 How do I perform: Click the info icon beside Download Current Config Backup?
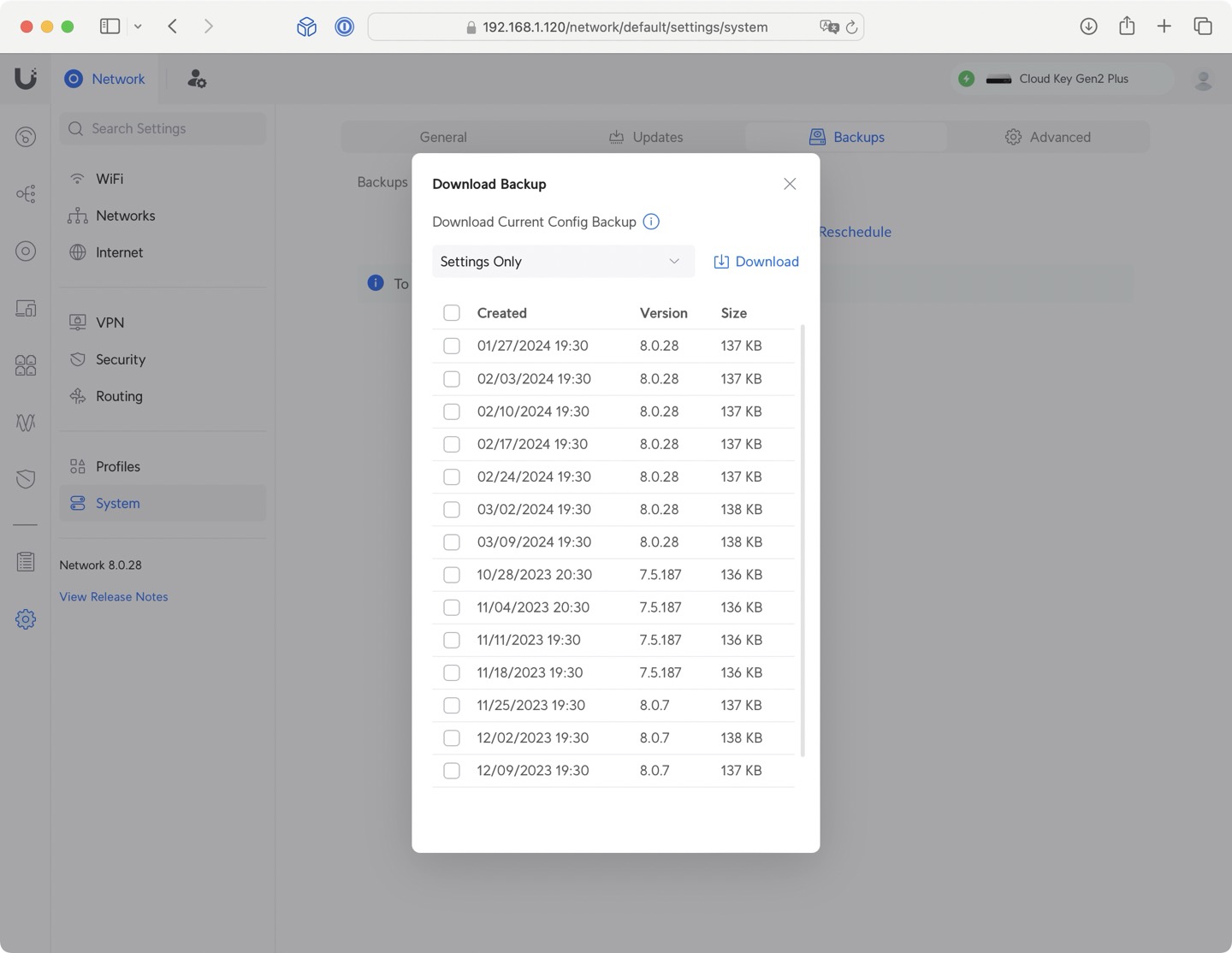[x=651, y=222]
